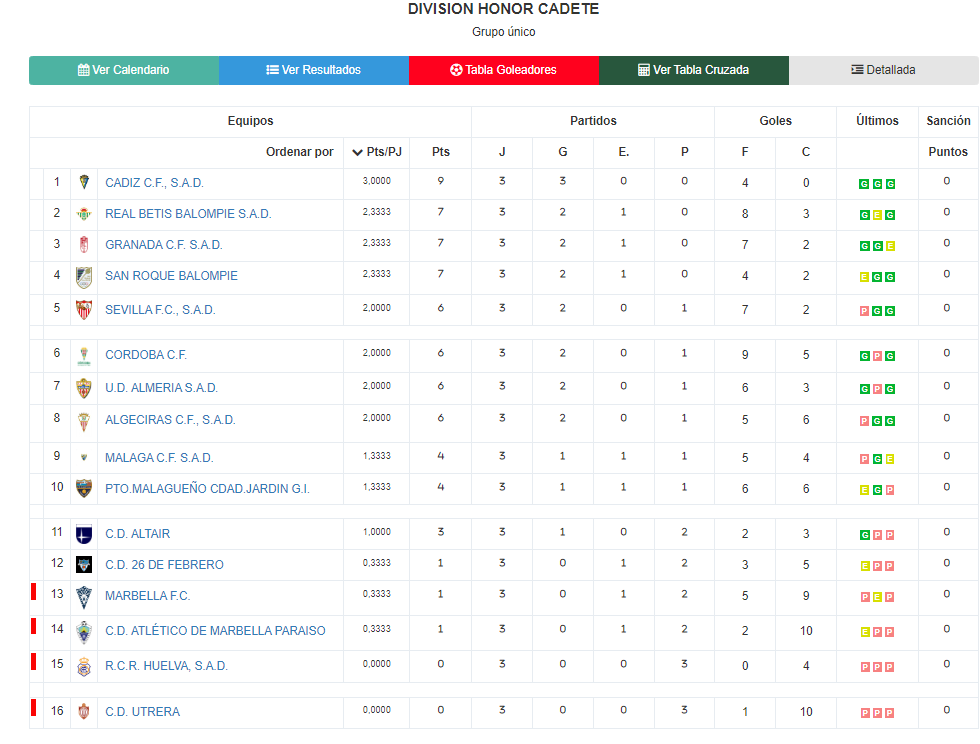Sort by the Puntos sanction header

pos(948,152)
